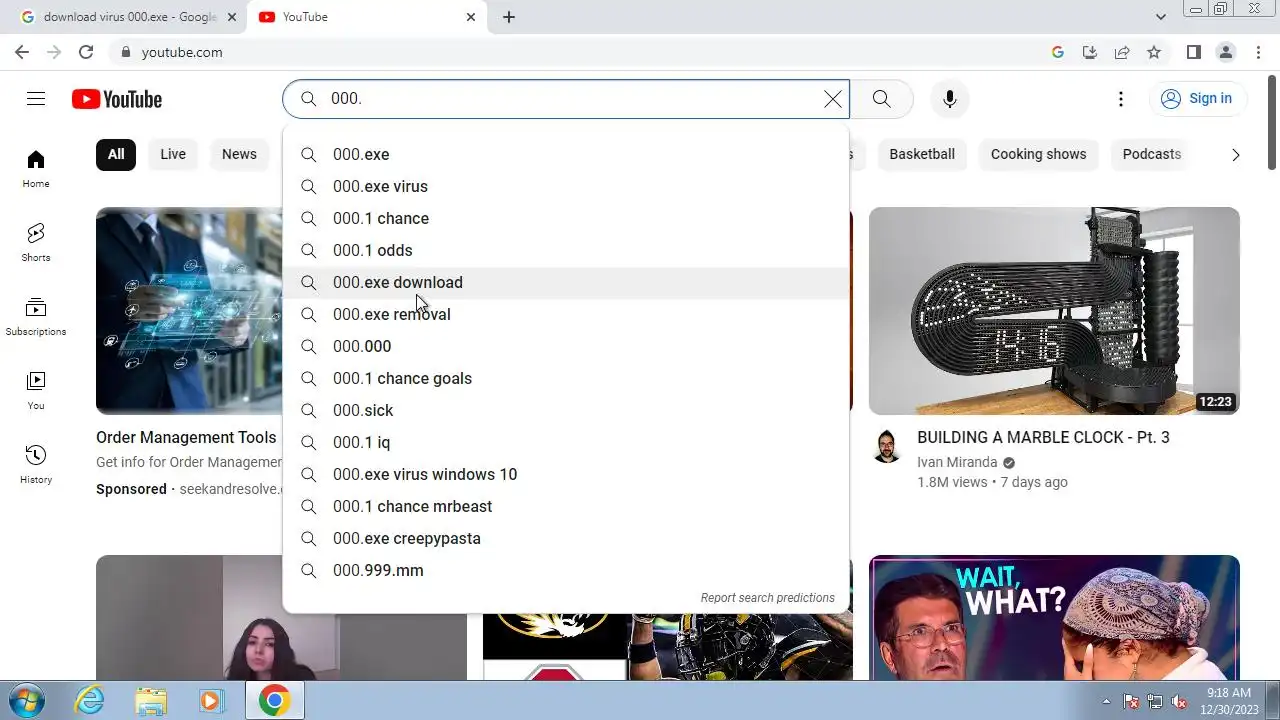Clear the search box with X icon

(833, 99)
